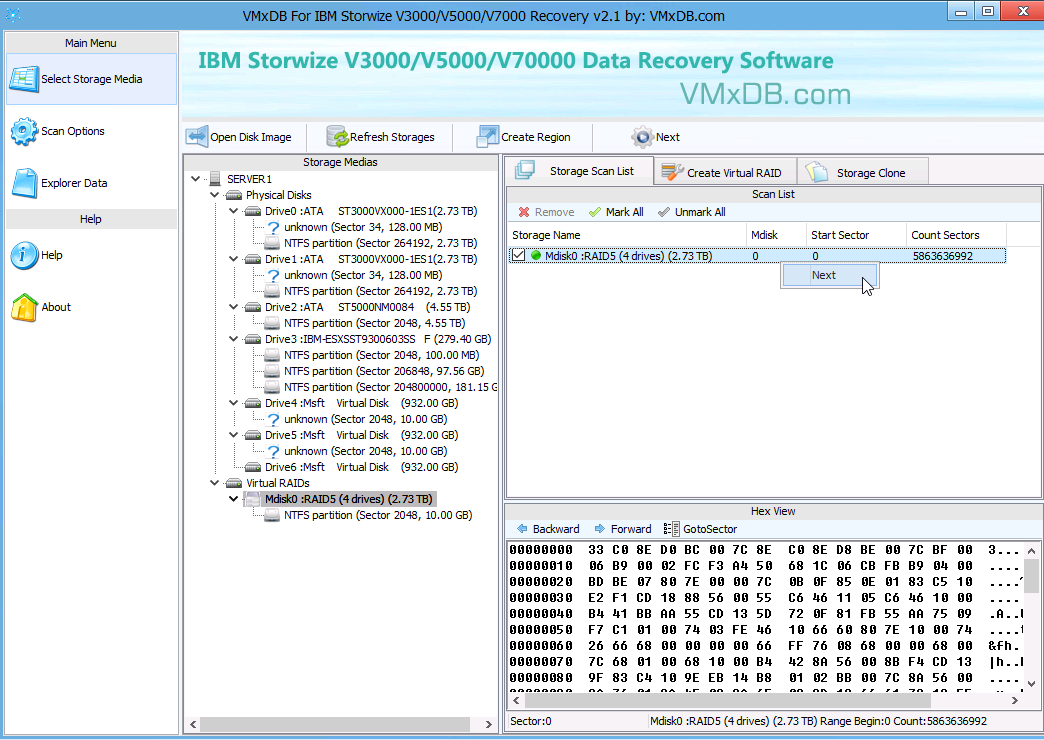The height and width of the screenshot is (740, 1044).
Task: Switch to the Storage Clone tab
Action: tap(862, 173)
